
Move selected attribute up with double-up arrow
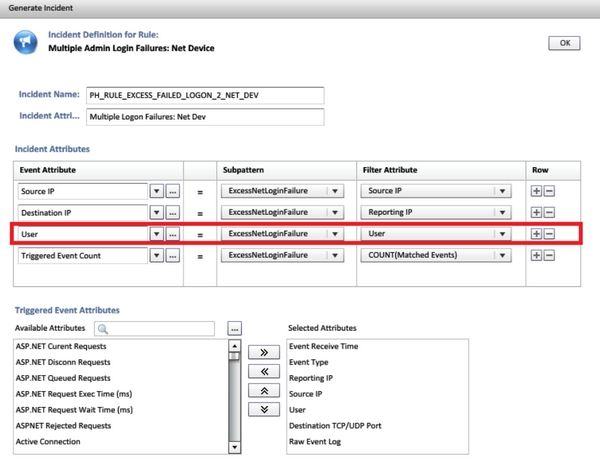coord(262,390)
